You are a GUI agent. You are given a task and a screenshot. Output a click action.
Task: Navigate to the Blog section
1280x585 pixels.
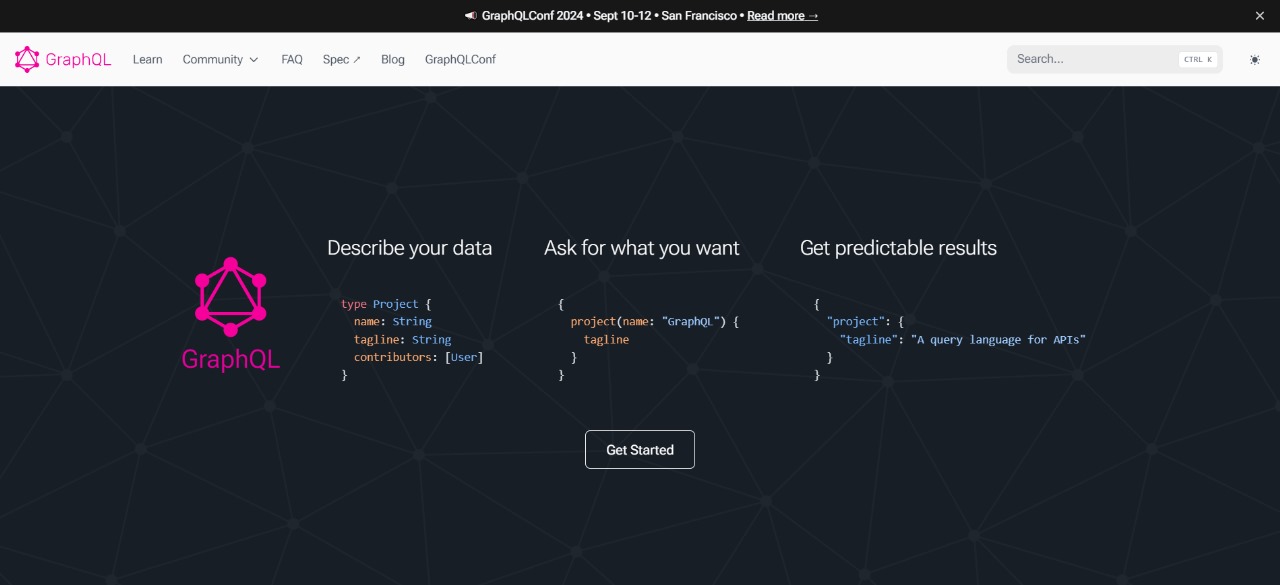393,60
